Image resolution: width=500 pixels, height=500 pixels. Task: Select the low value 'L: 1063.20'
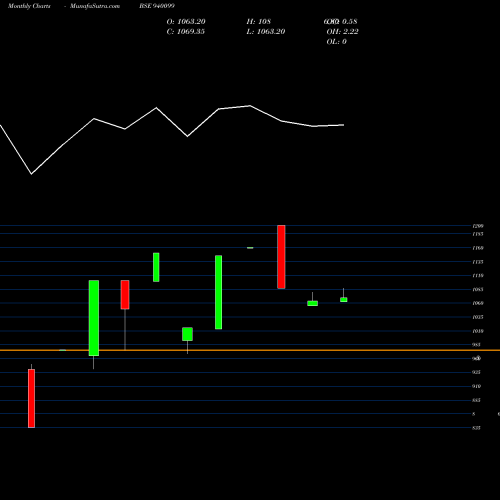point(266,32)
